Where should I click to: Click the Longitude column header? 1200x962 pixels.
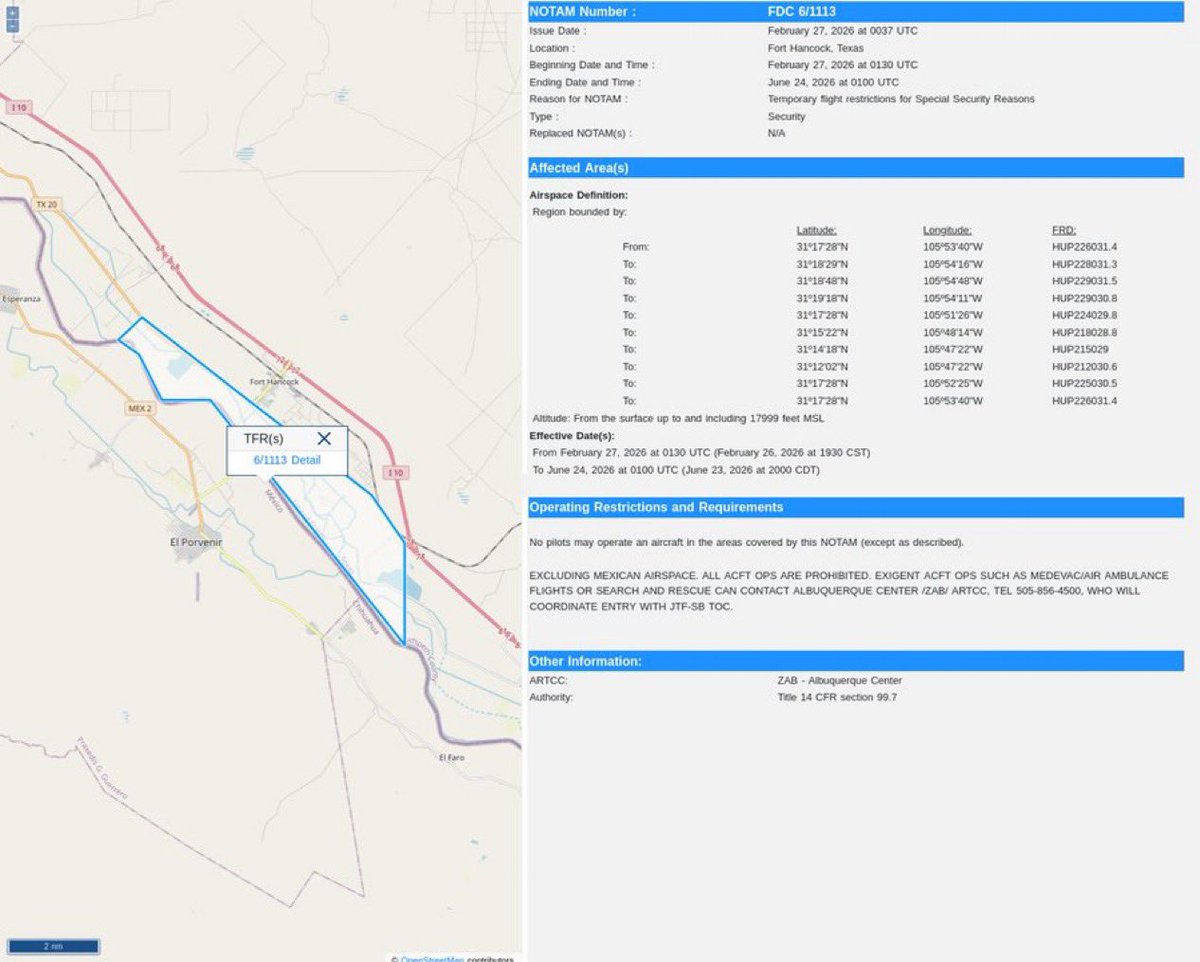click(947, 230)
